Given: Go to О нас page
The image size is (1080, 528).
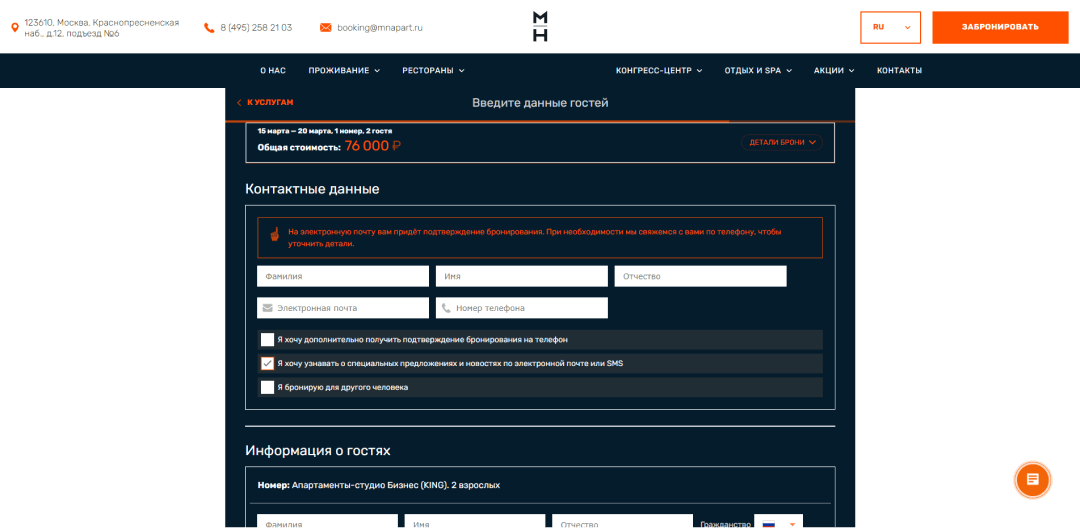Looking at the screenshot, I should pyautogui.click(x=273, y=70).
